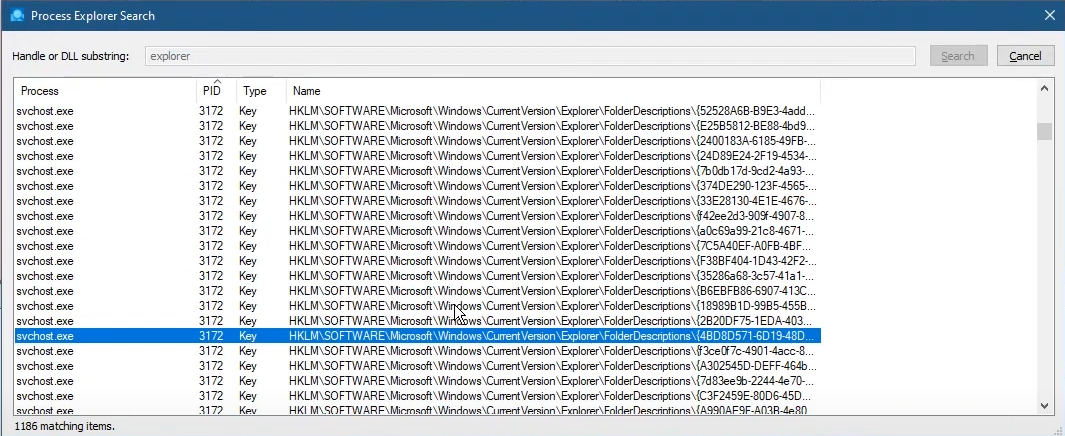Screen dimensions: 1065x436
Task: Sort by the PID column header
Action: (216, 90)
